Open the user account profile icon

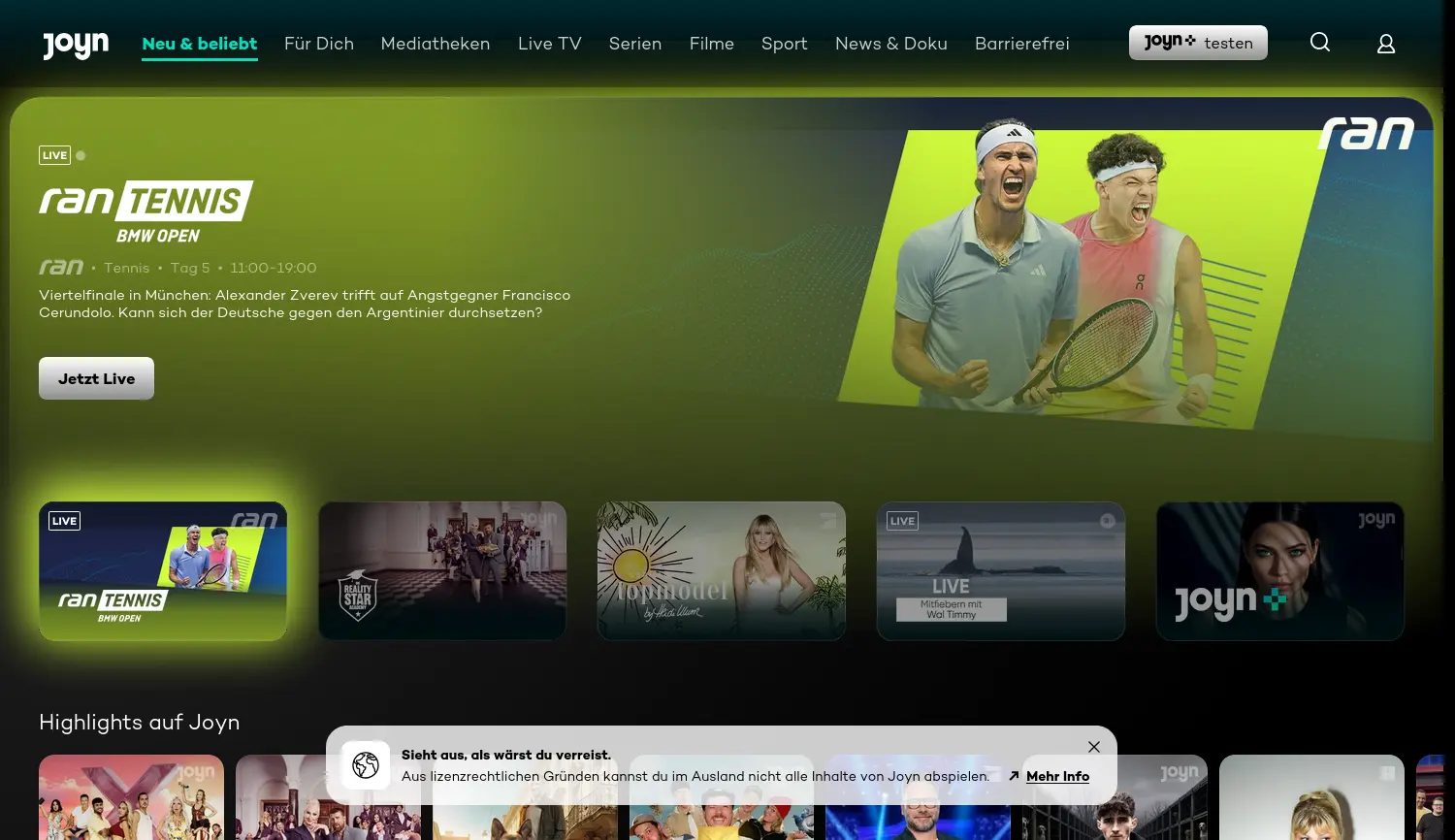[x=1386, y=44]
